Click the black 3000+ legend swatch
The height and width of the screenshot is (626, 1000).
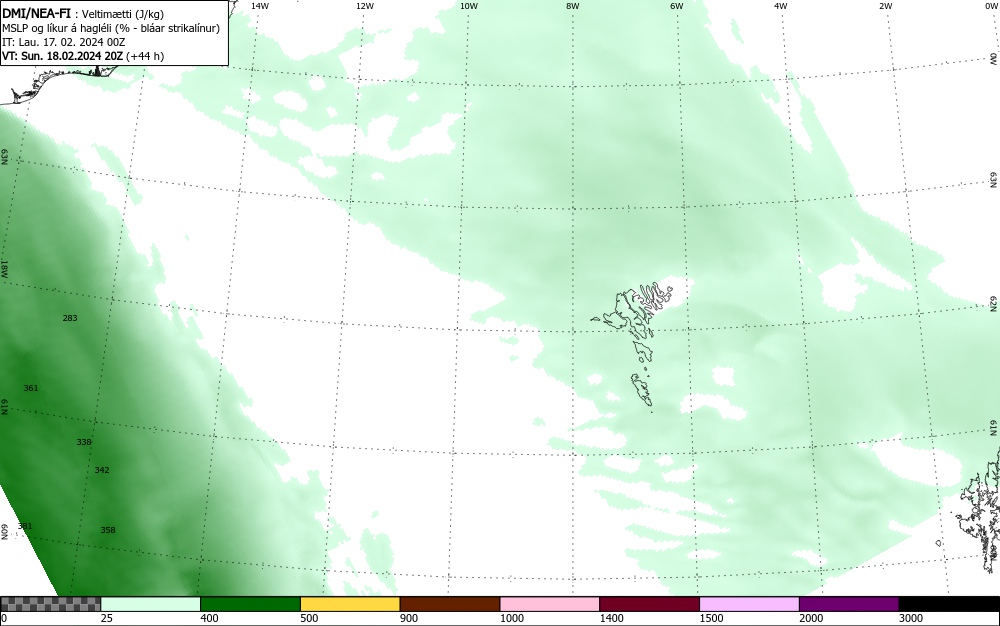pyautogui.click(x=949, y=604)
